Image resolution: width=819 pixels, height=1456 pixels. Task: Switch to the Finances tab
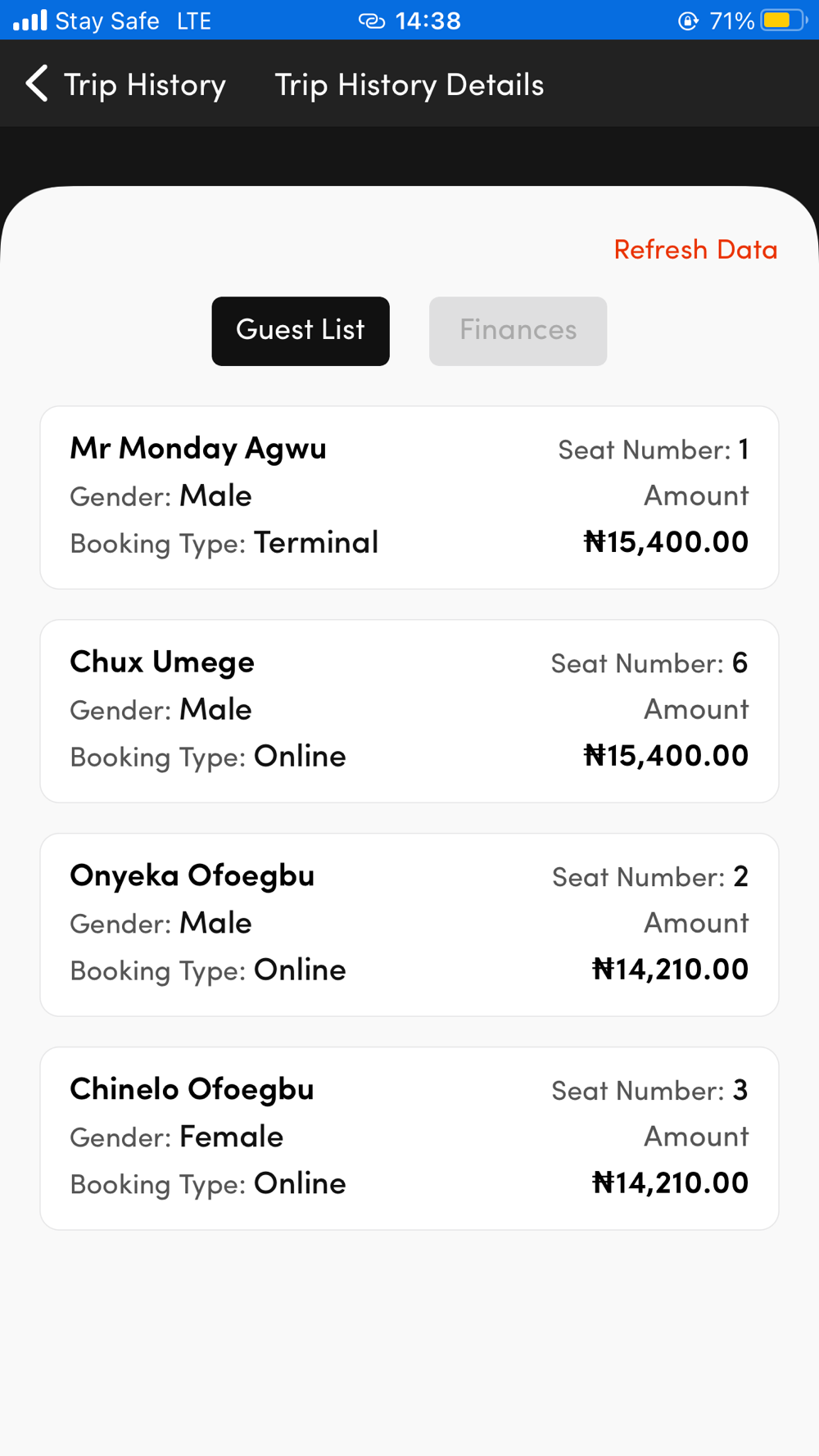tap(518, 331)
